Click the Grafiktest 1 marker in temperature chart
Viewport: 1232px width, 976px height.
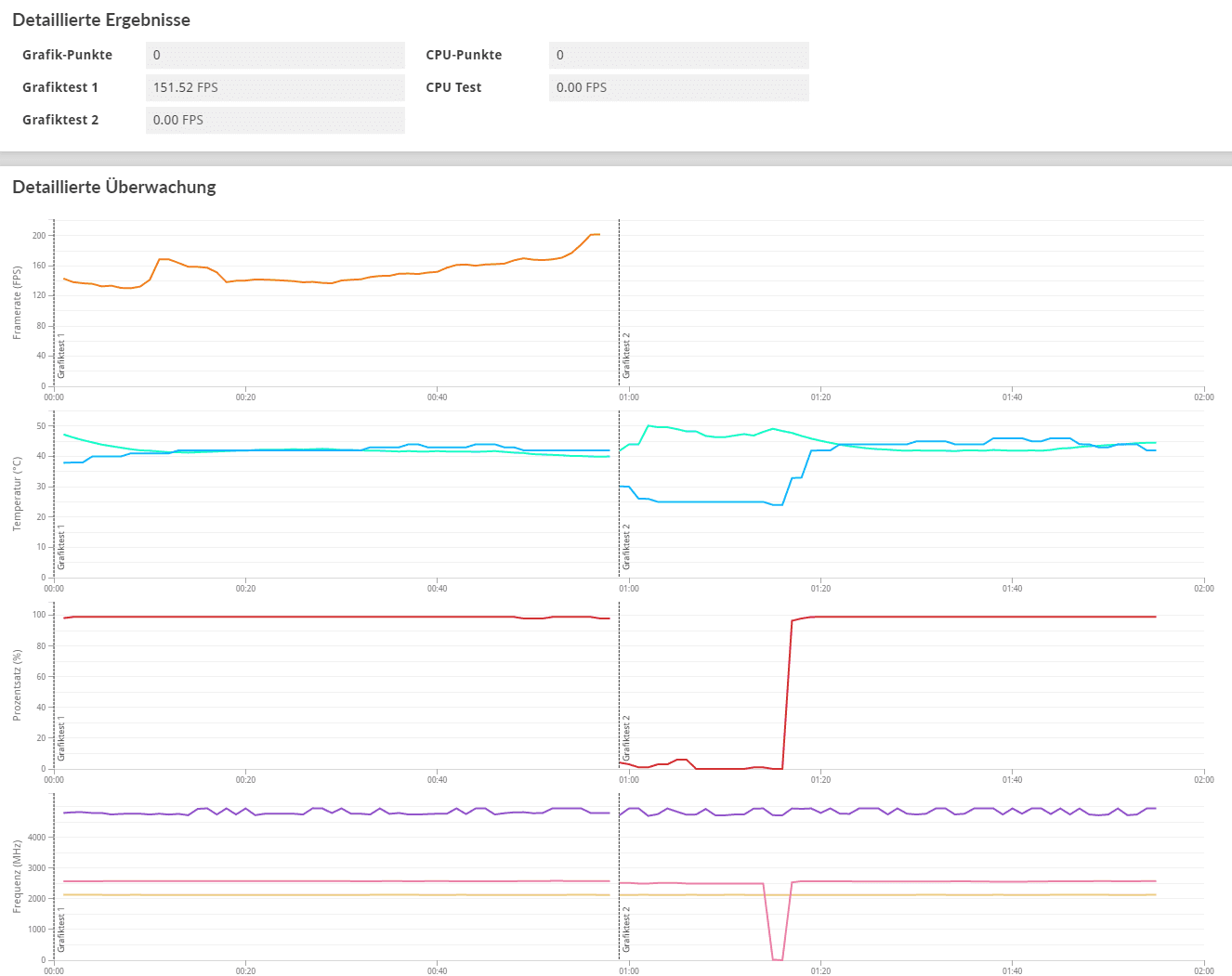[61, 548]
